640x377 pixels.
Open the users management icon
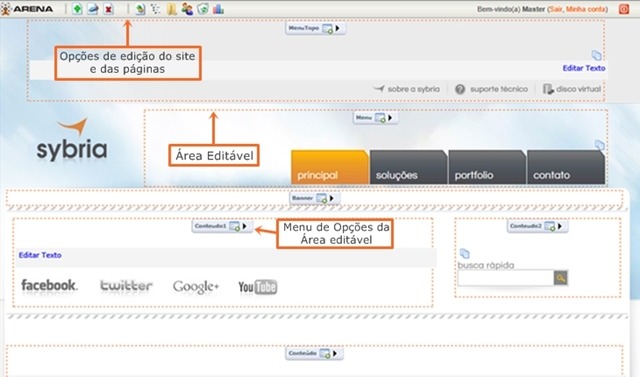coord(187,9)
